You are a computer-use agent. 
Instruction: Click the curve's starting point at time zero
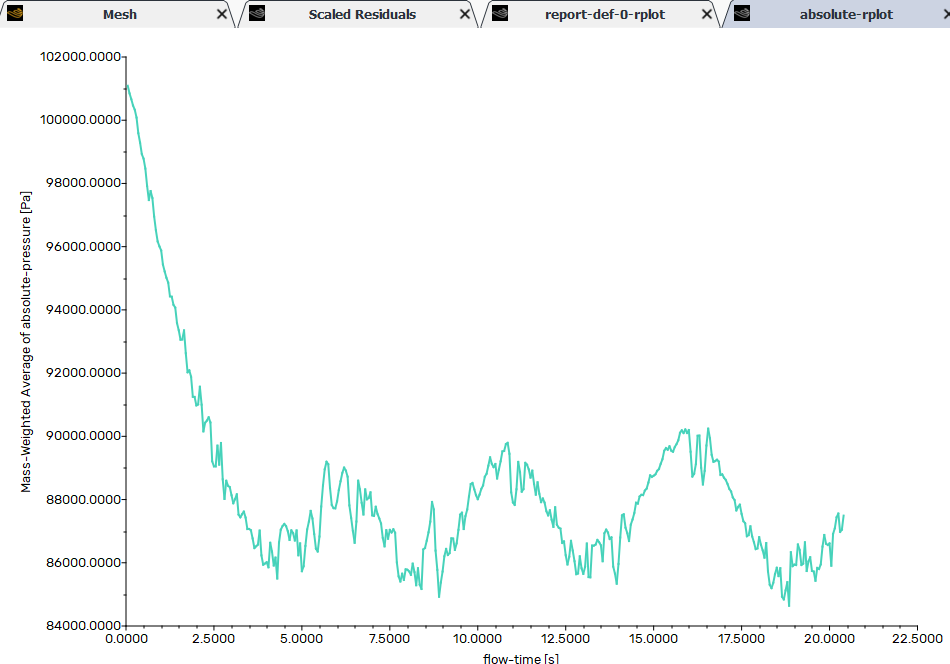[x=127, y=85]
